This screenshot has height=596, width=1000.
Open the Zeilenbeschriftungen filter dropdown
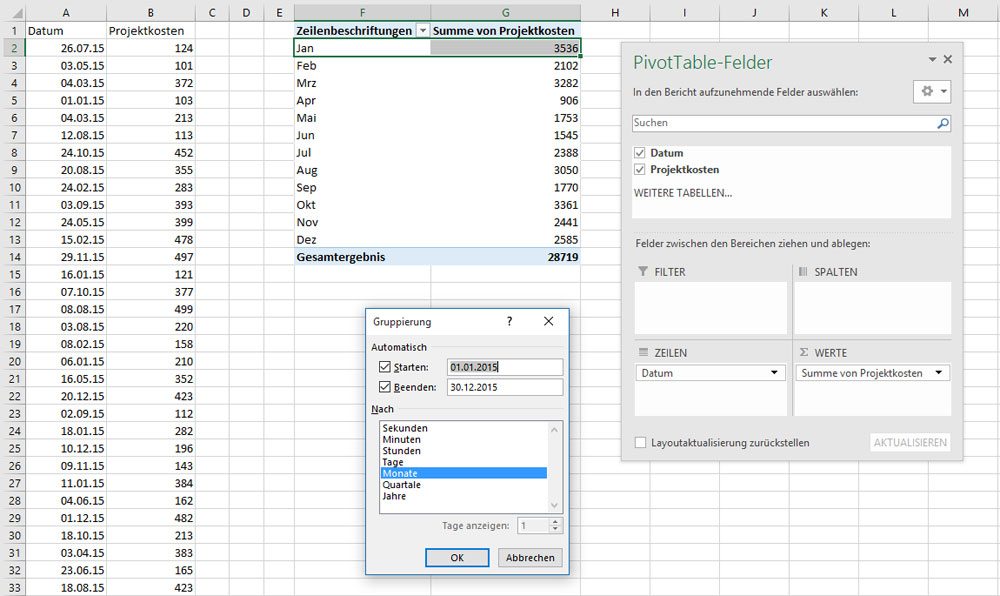[423, 31]
